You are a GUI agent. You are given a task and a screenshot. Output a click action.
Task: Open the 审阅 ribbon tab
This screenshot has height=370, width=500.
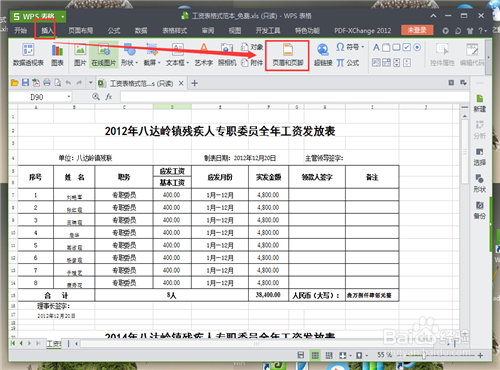(x=208, y=31)
